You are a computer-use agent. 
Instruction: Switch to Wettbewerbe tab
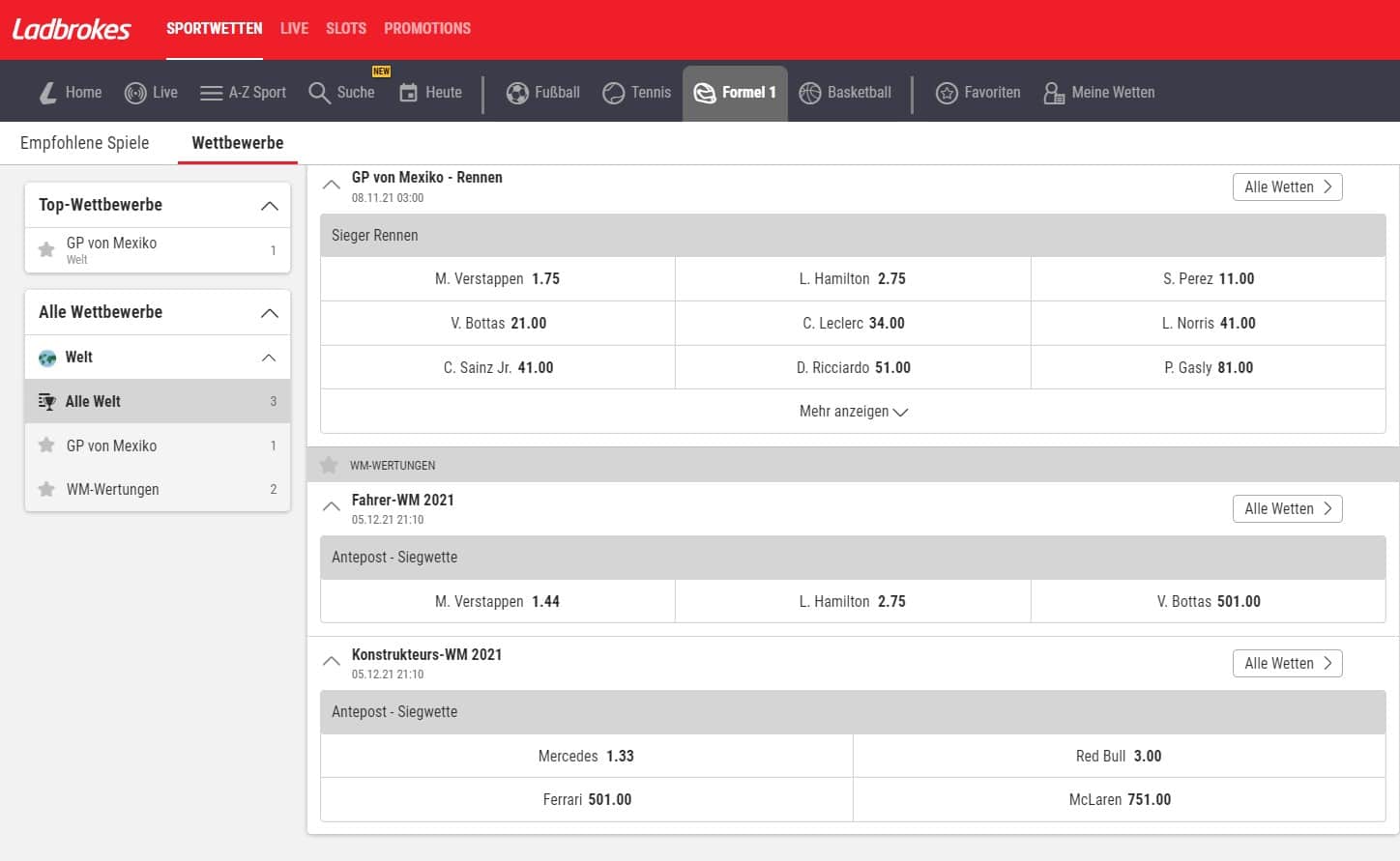[x=238, y=143]
